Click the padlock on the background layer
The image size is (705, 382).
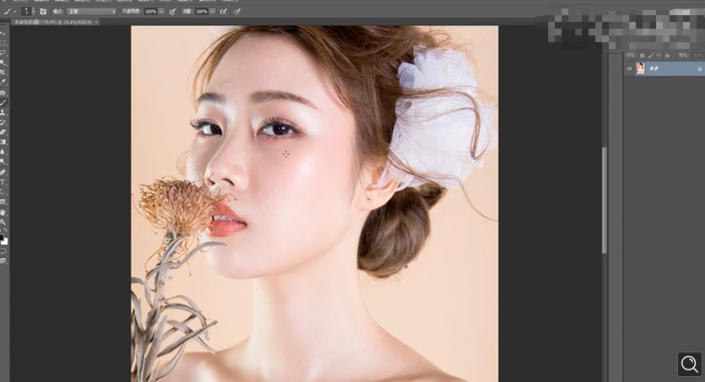(x=700, y=69)
